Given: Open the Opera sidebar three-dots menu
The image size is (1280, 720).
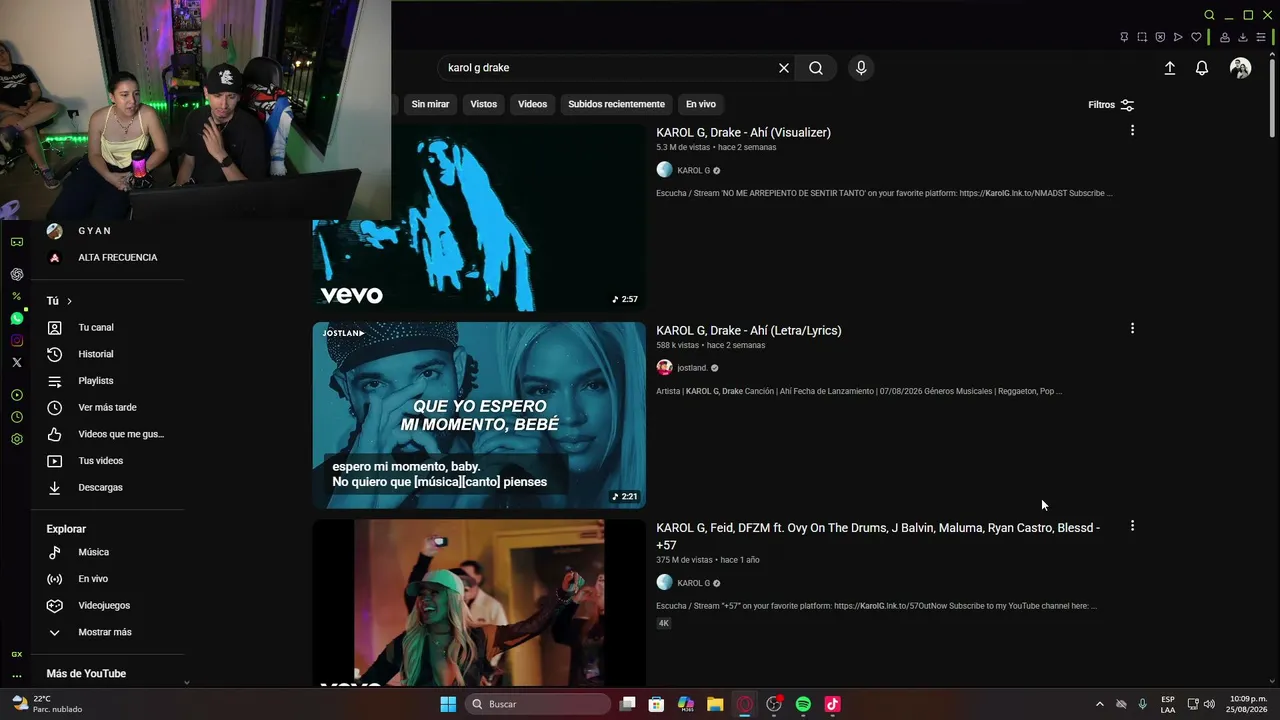Looking at the screenshot, I should point(16,676).
